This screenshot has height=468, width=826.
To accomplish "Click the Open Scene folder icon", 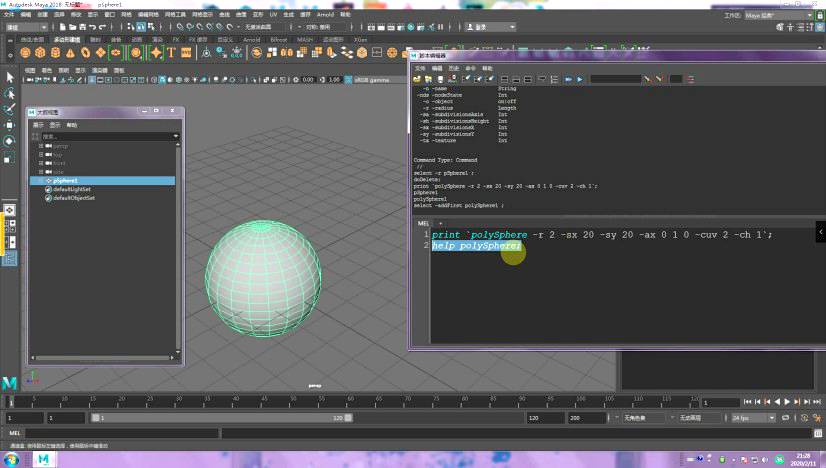I will click(73, 27).
